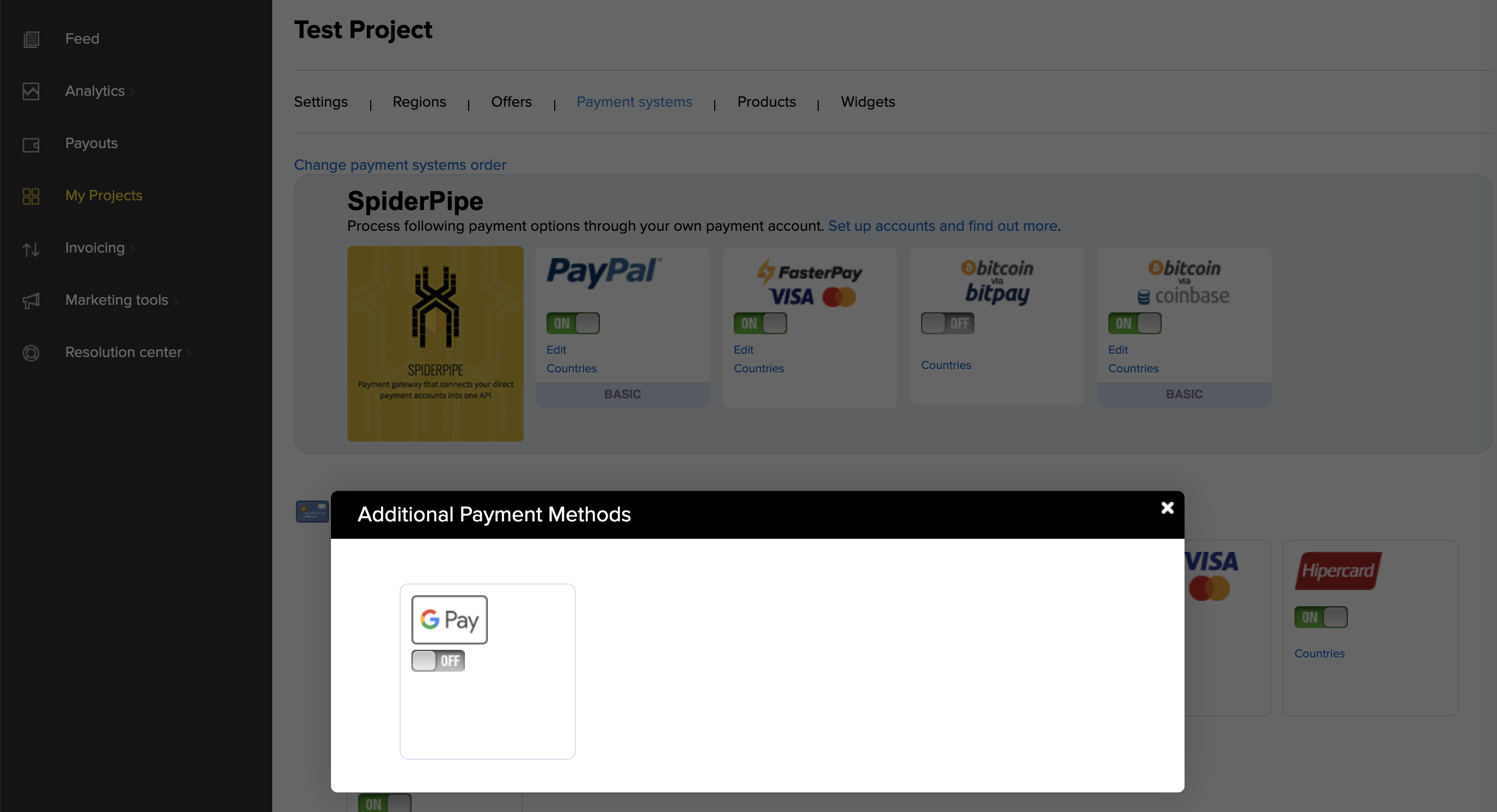Click the Feed sidebar icon

[31, 39]
